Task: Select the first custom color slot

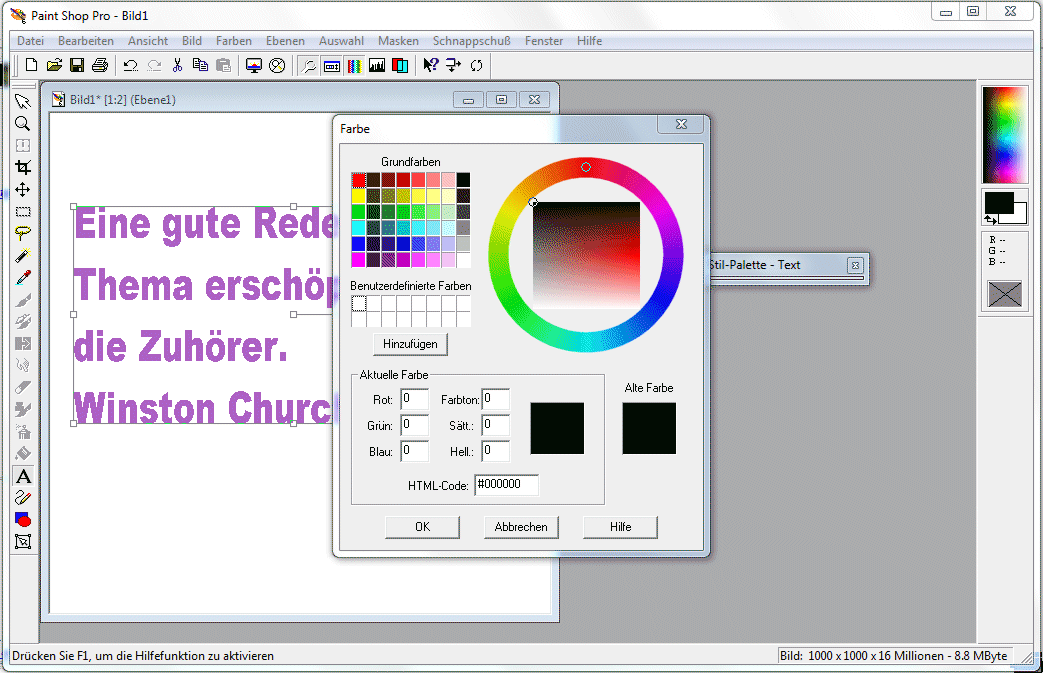Action: pyautogui.click(x=359, y=303)
